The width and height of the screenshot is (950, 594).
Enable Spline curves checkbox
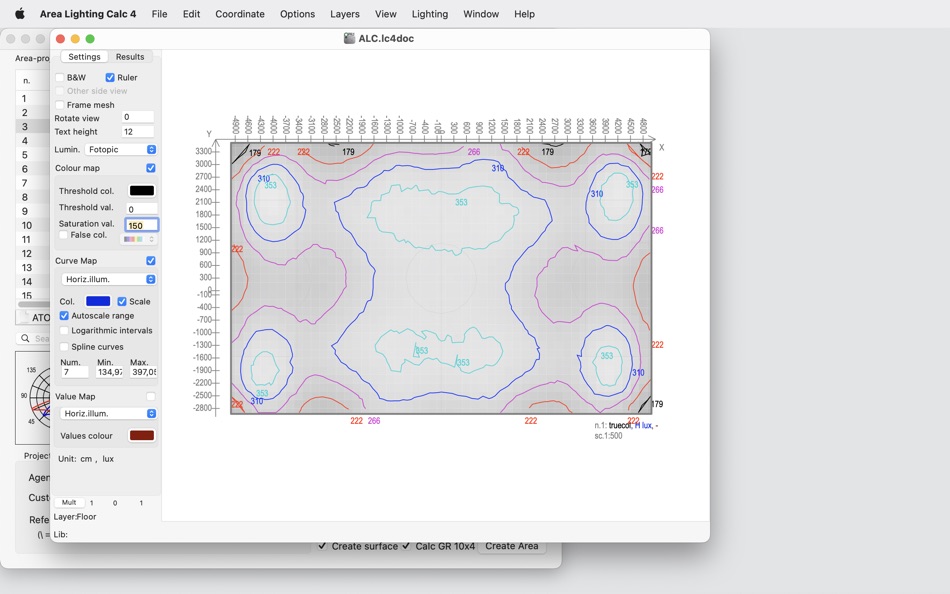click(x=64, y=347)
